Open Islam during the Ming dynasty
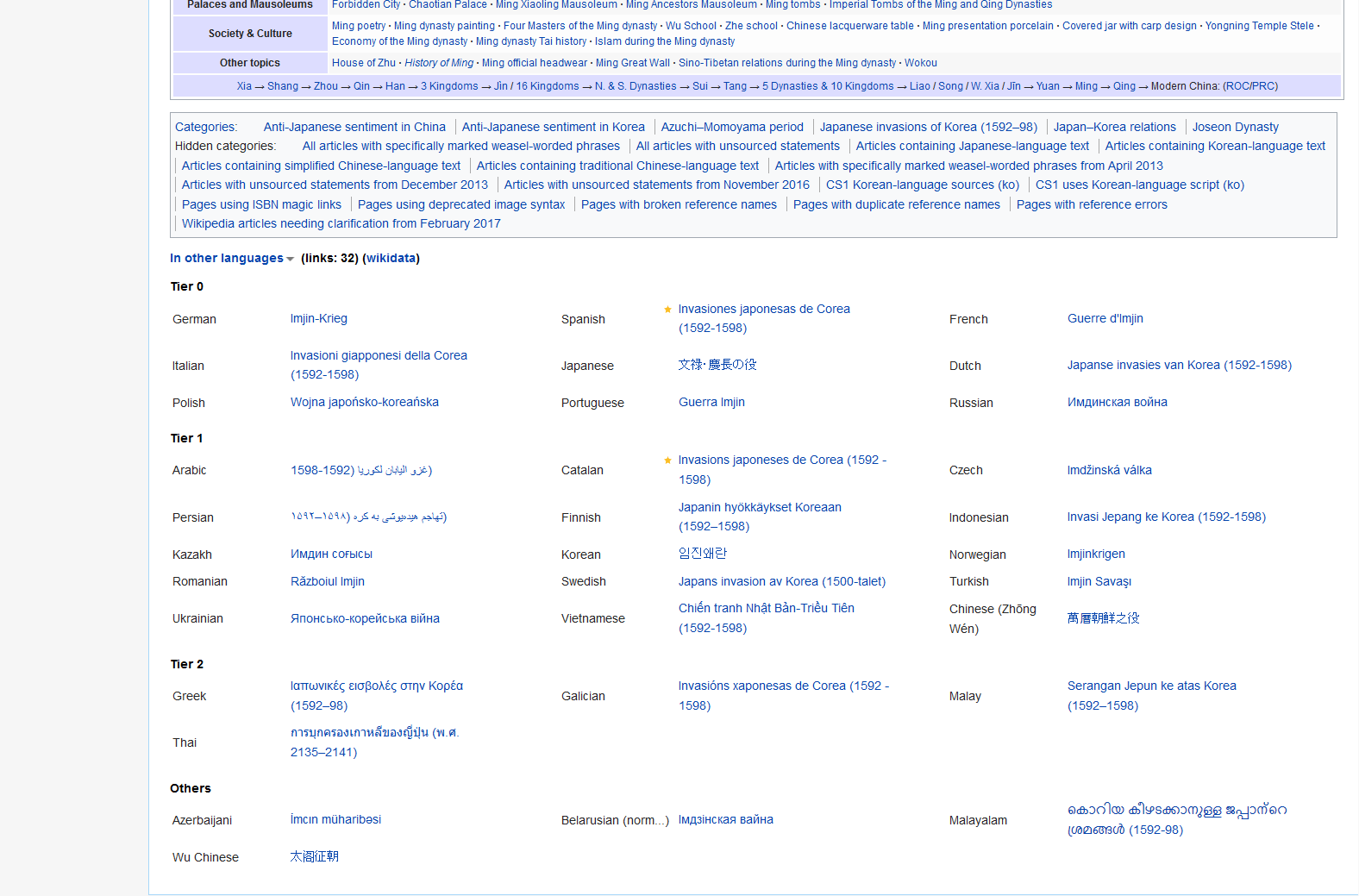The image size is (1359, 896). [665, 41]
